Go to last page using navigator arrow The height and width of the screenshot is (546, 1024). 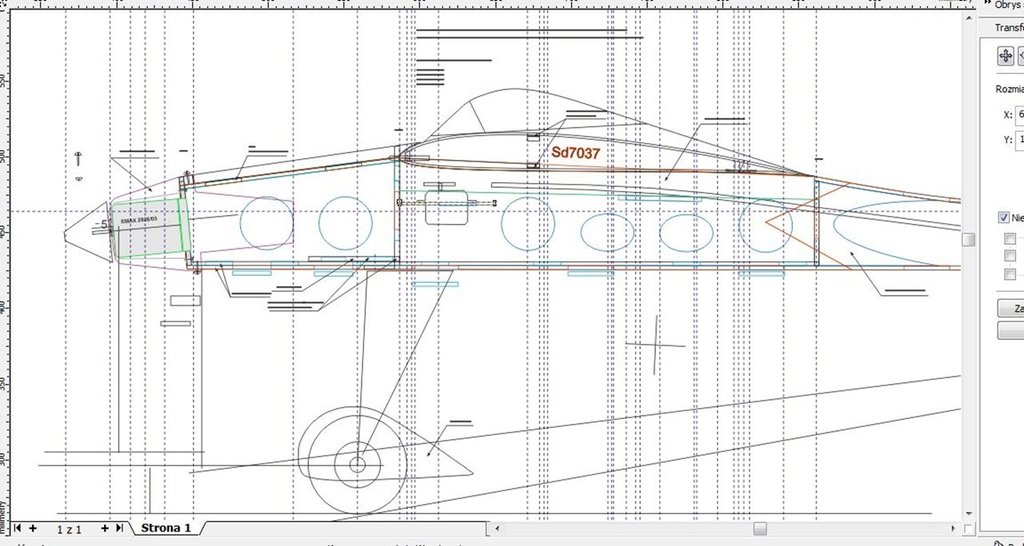(119, 528)
